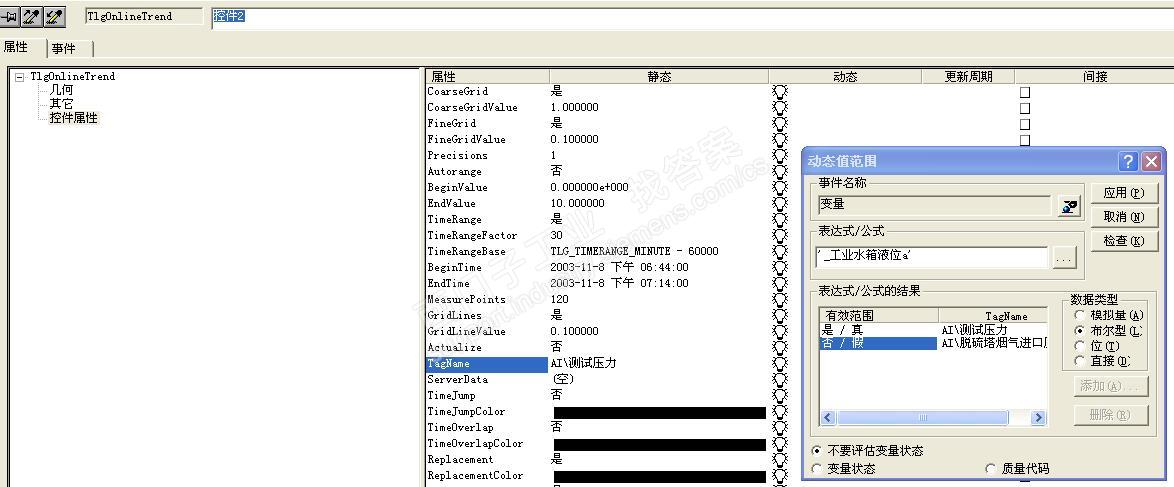Click the dynamic bulb icon for FineGridValue

pos(779,139)
